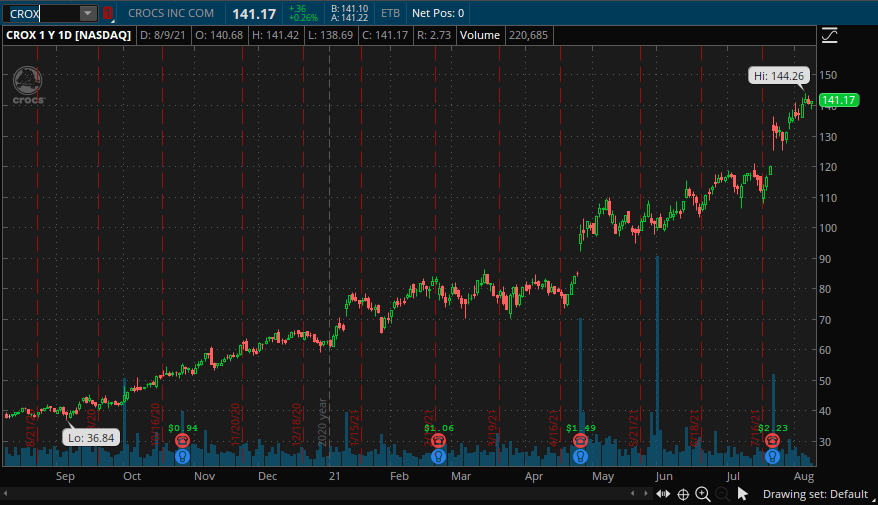The height and width of the screenshot is (505, 878).
Task: Click the $0.94 earnings estimate label
Action: [x=183, y=428]
